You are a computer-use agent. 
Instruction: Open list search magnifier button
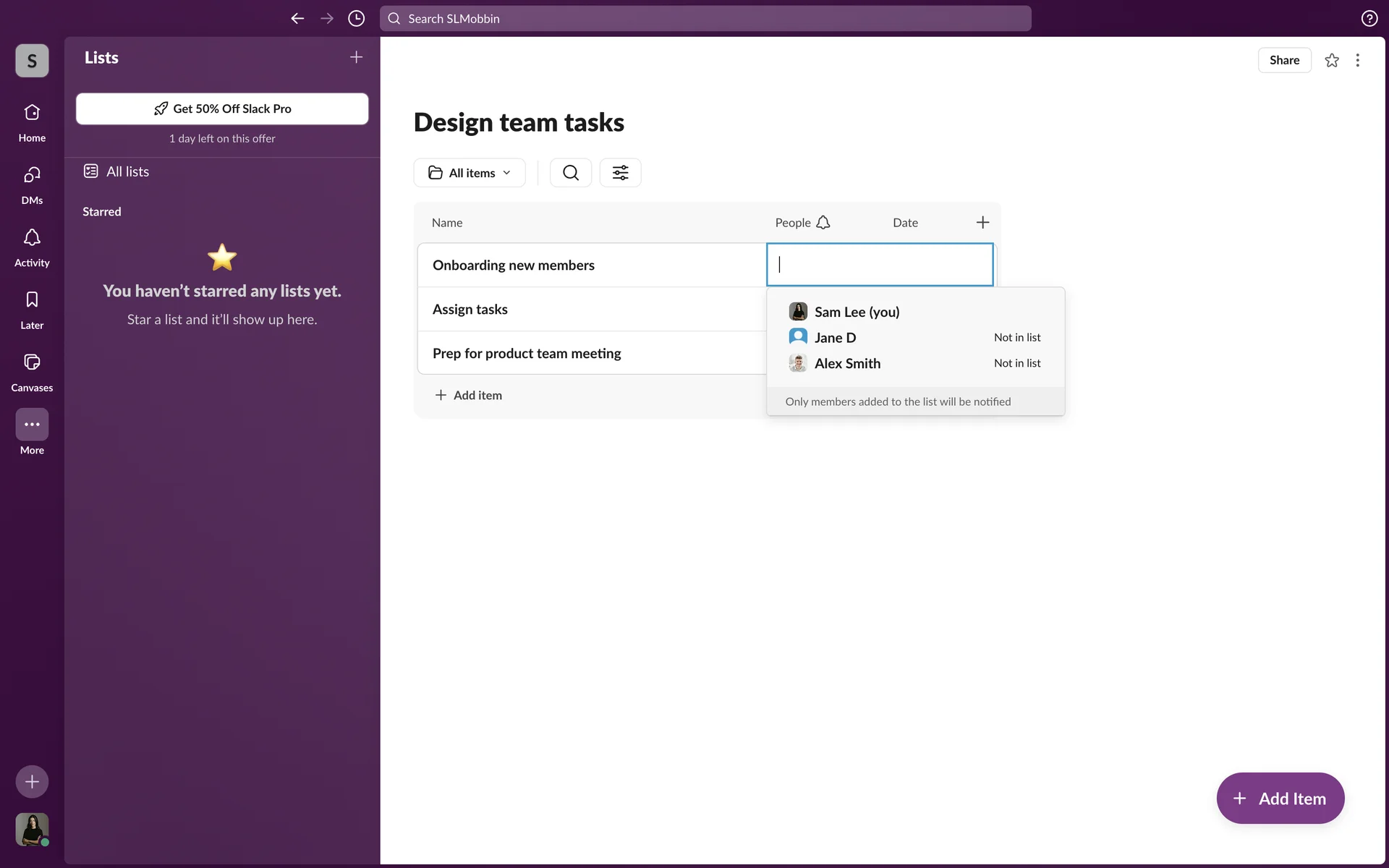[570, 173]
